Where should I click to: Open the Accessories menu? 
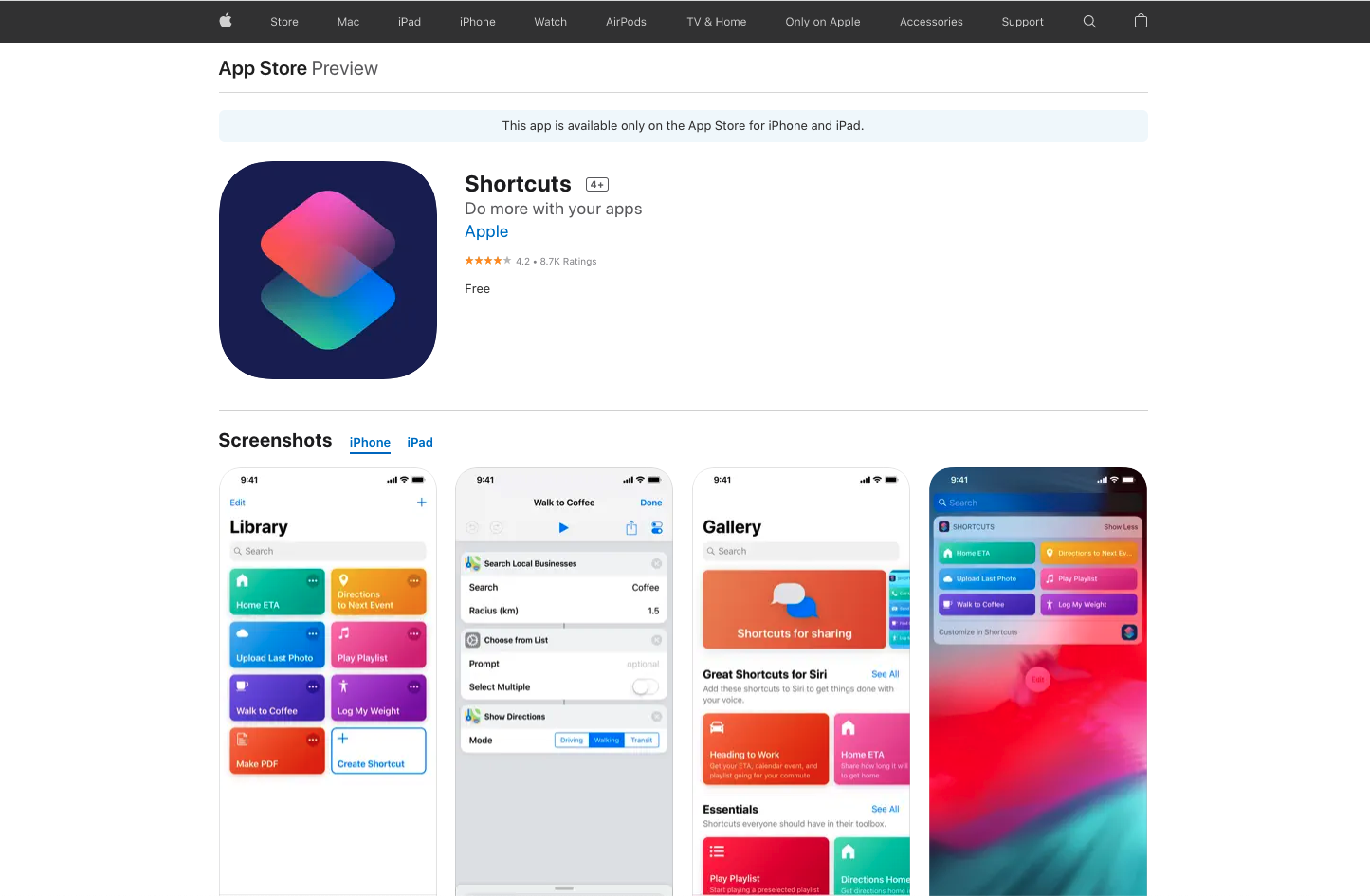click(x=931, y=22)
